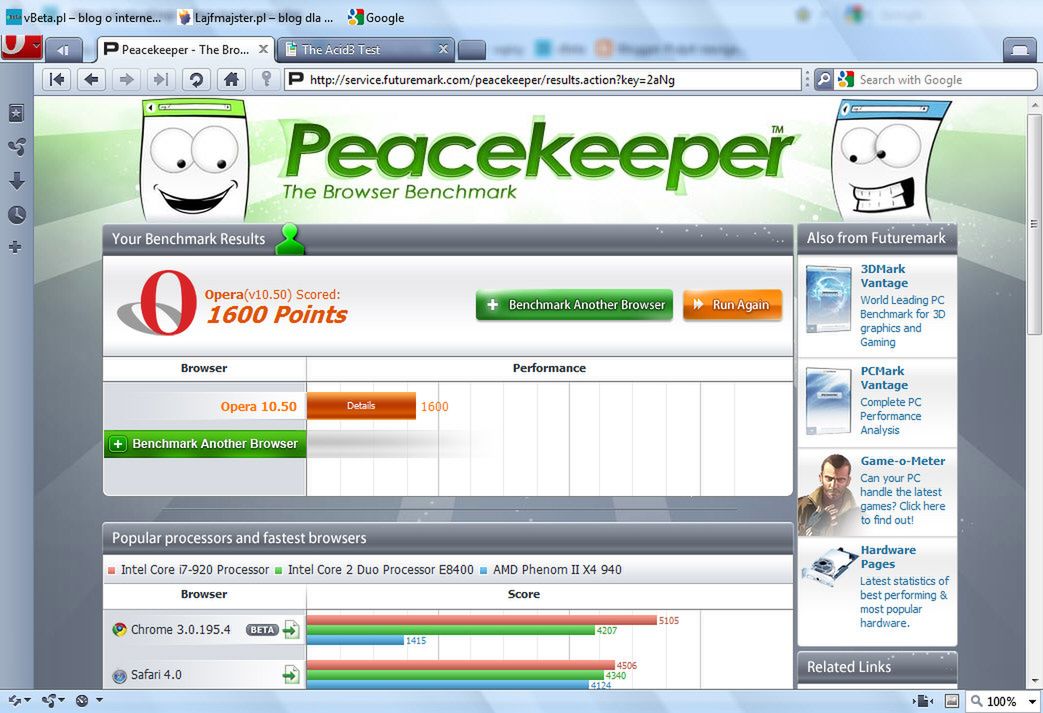
Task: Open the Game-o-Meter link
Action: click(x=903, y=461)
